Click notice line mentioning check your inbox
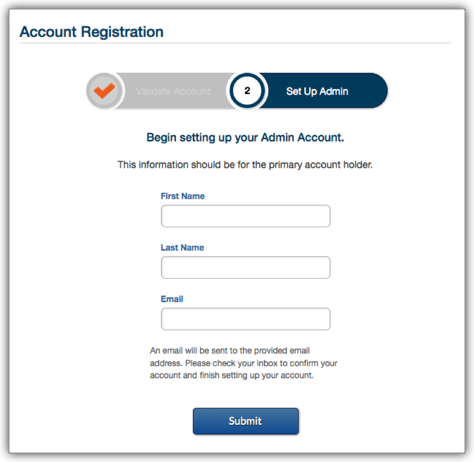Screen dimensions: 474x462 click(x=243, y=363)
